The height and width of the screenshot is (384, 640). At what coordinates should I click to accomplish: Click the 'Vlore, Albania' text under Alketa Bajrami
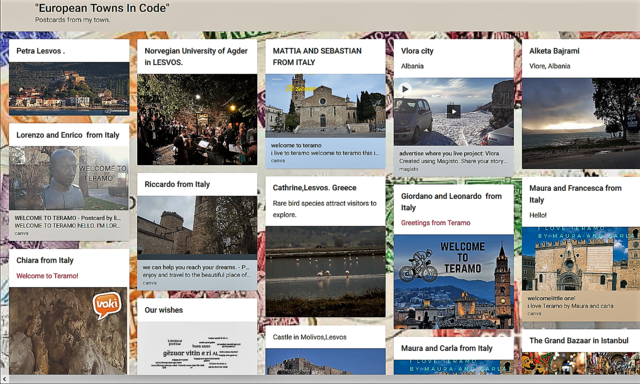click(550, 66)
